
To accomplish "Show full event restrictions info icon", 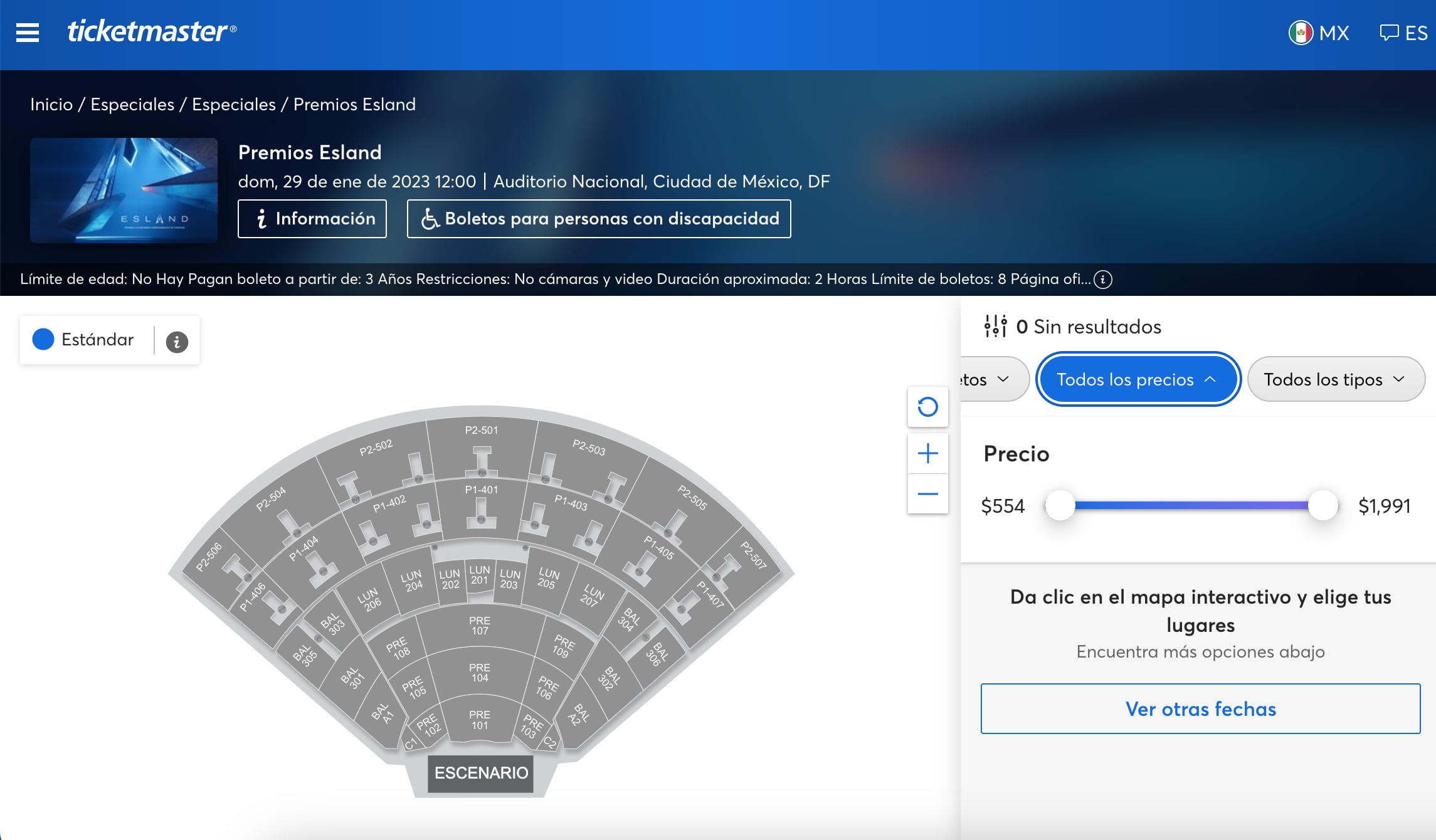I will [x=1103, y=280].
